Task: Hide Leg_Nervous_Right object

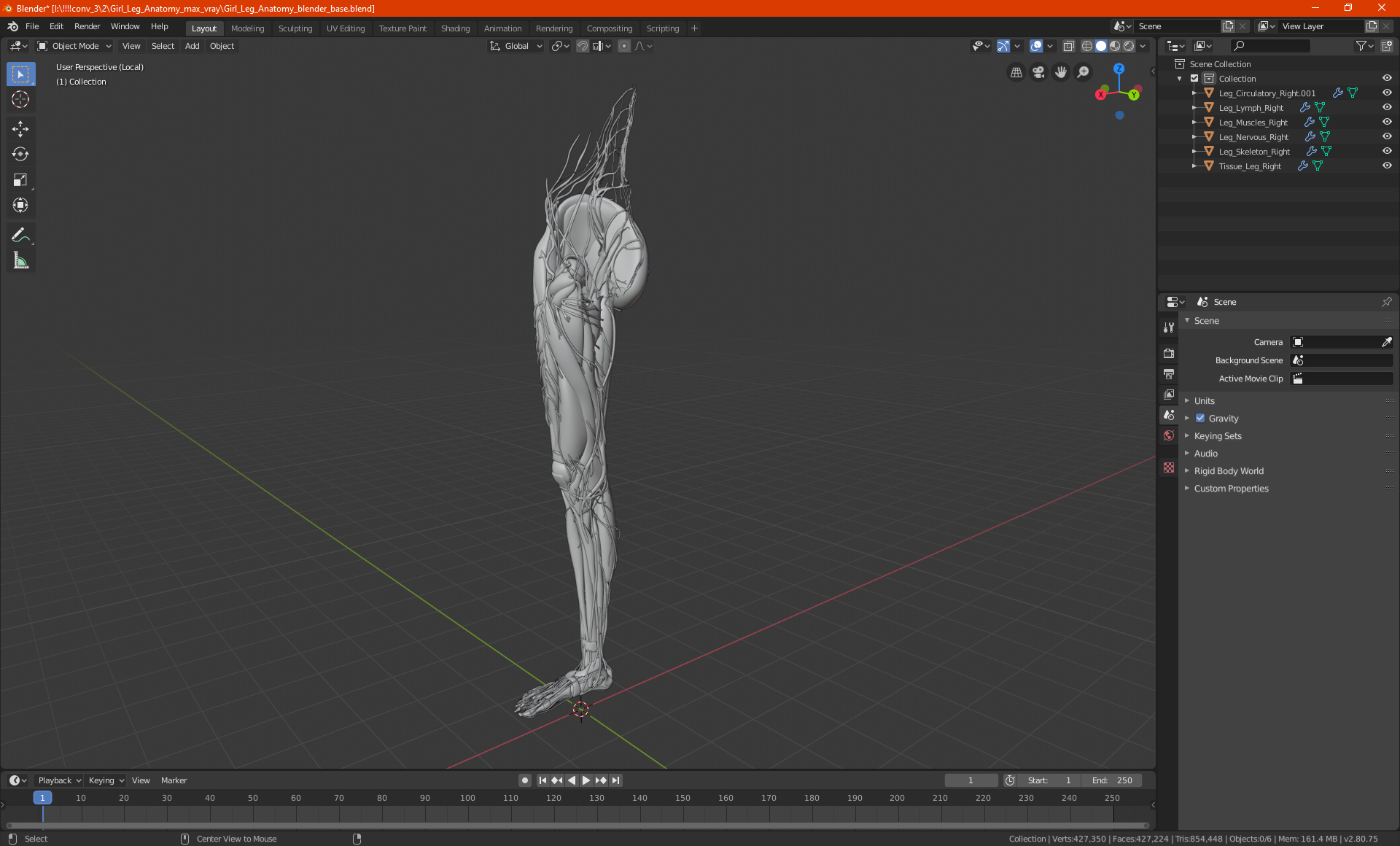Action: click(1387, 137)
